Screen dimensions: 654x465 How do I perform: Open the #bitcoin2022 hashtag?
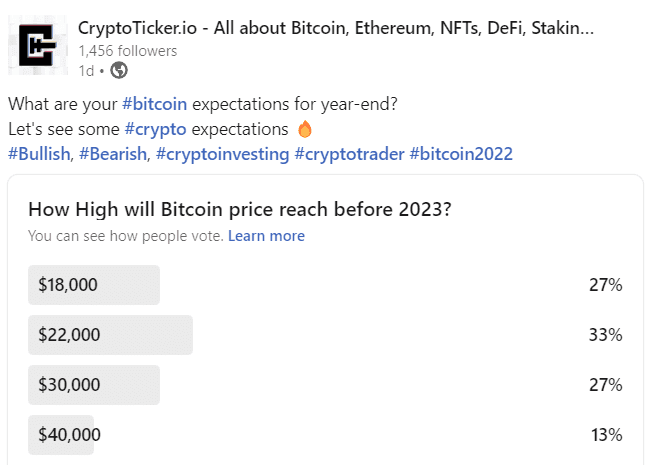pos(461,154)
